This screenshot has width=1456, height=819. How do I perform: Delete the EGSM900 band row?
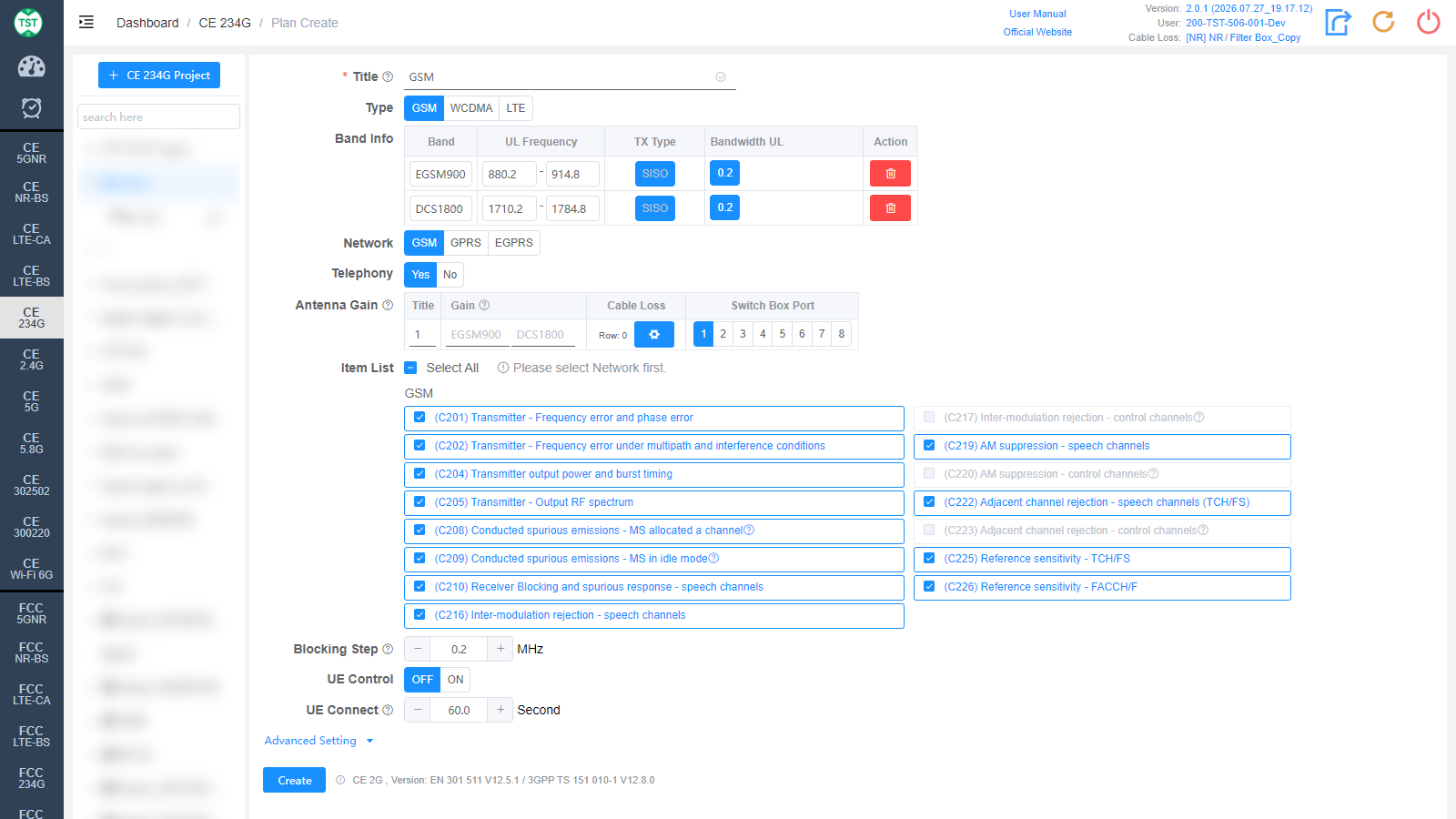coord(890,174)
